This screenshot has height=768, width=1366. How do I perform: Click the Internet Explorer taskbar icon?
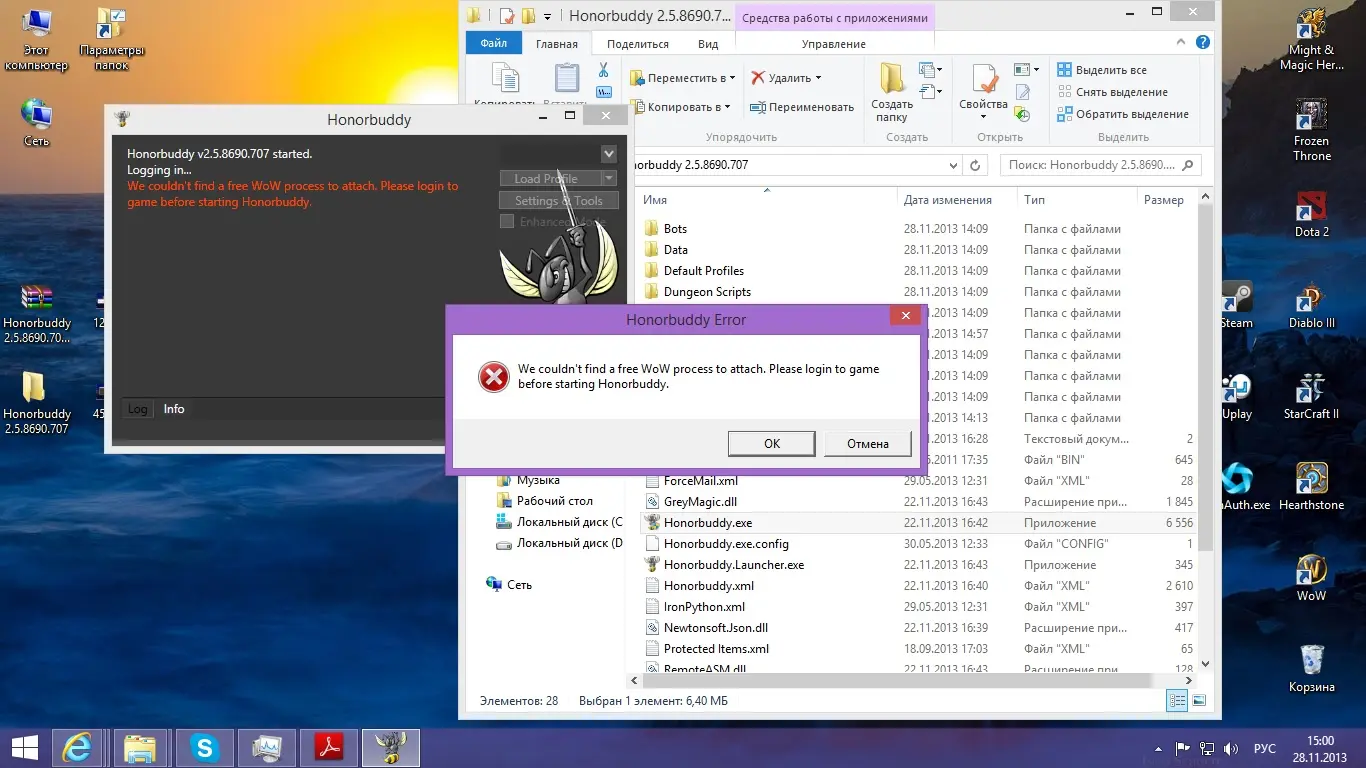(78, 748)
